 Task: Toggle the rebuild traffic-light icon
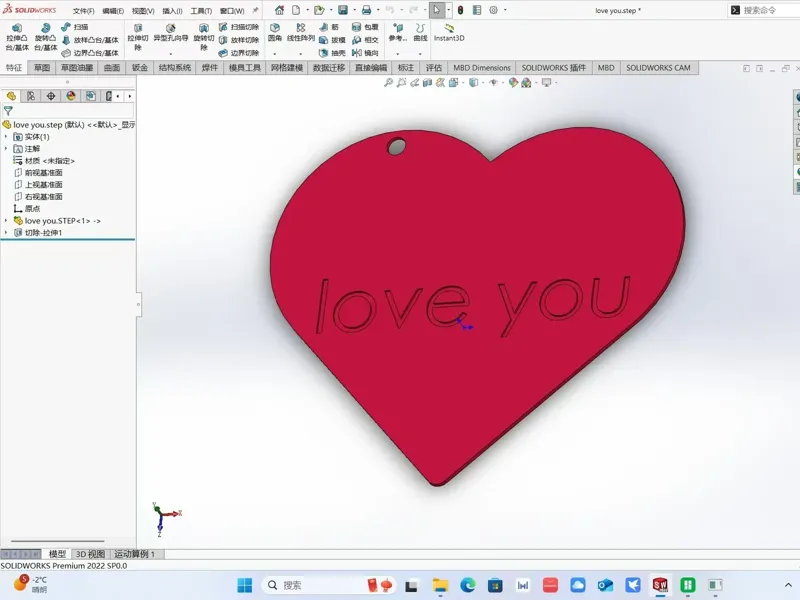[x=460, y=10]
